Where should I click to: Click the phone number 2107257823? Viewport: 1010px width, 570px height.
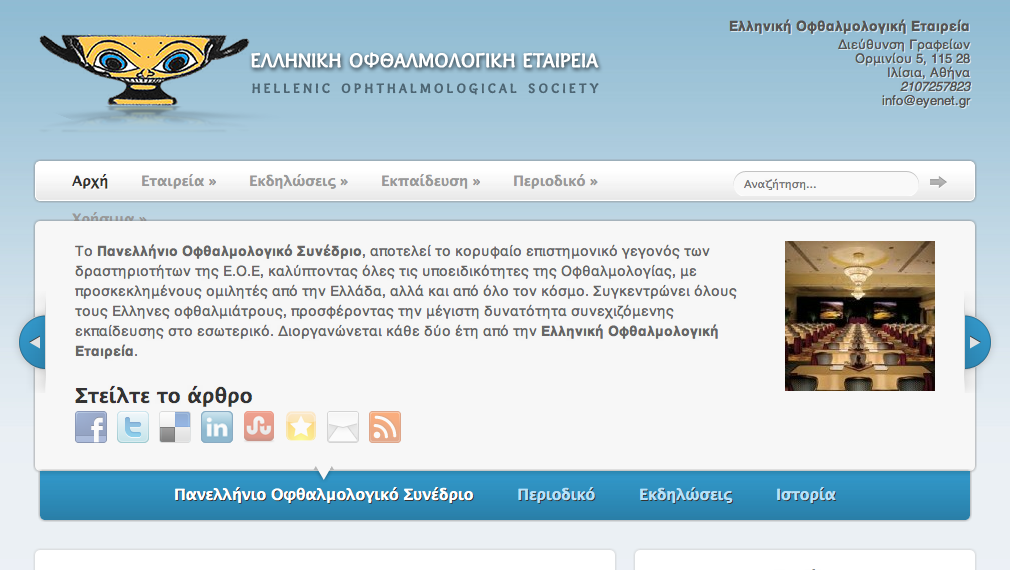(x=935, y=86)
